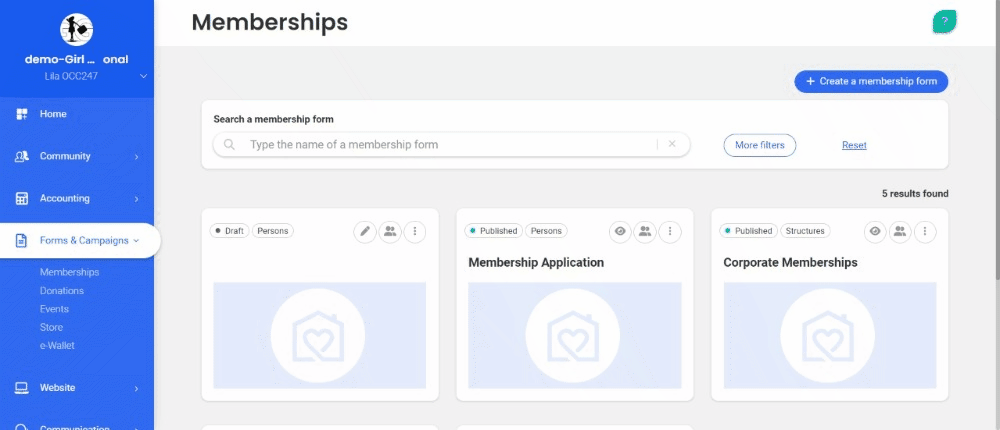1000x430 pixels.
Task: Click the pencil edit icon on the Draft card
Action: point(365,231)
